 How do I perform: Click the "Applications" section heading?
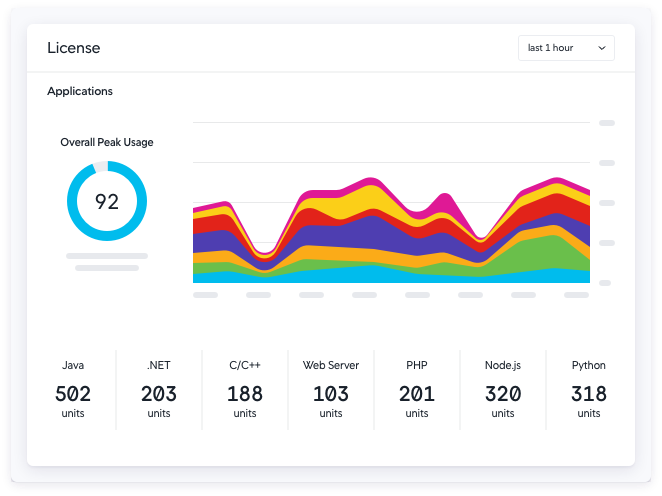click(80, 91)
